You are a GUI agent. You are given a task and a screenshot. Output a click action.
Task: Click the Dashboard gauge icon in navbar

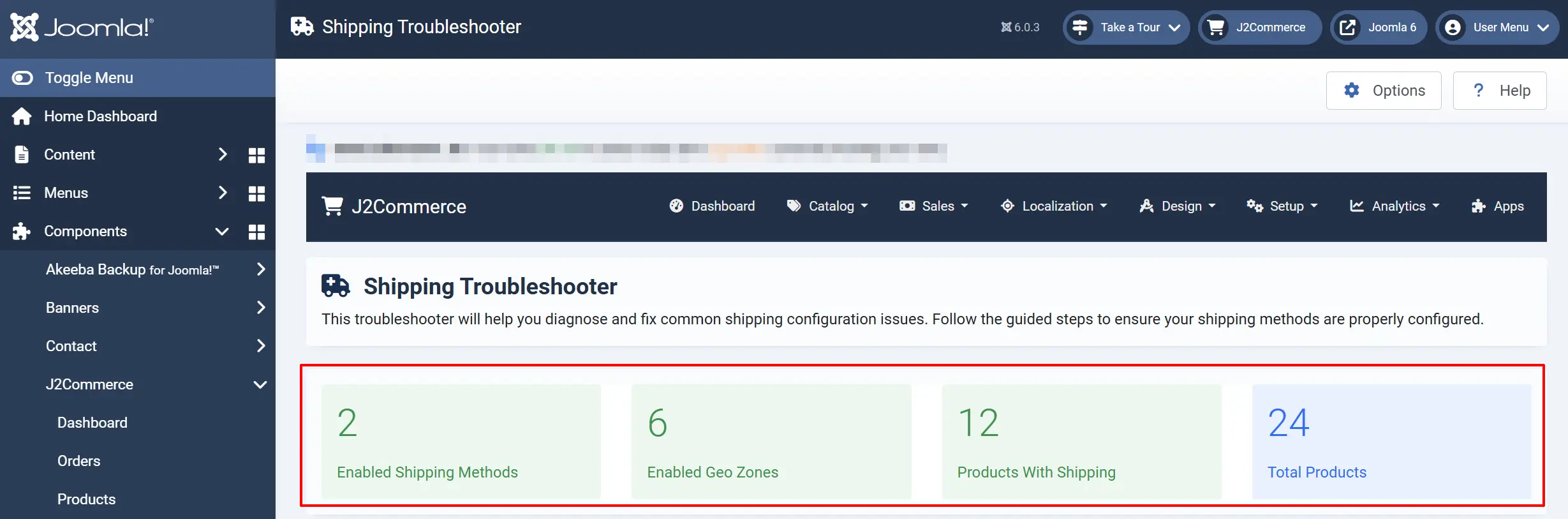click(676, 206)
